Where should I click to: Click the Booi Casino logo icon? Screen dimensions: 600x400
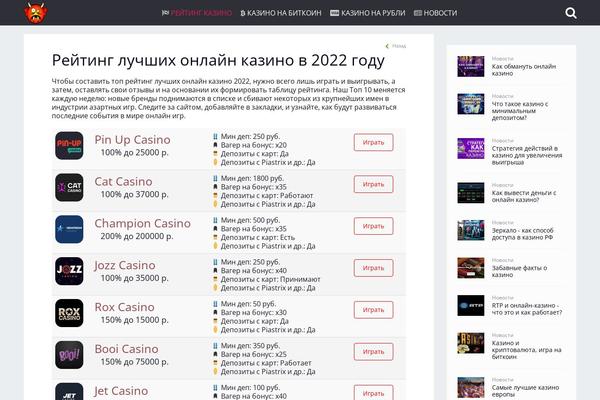69,355
